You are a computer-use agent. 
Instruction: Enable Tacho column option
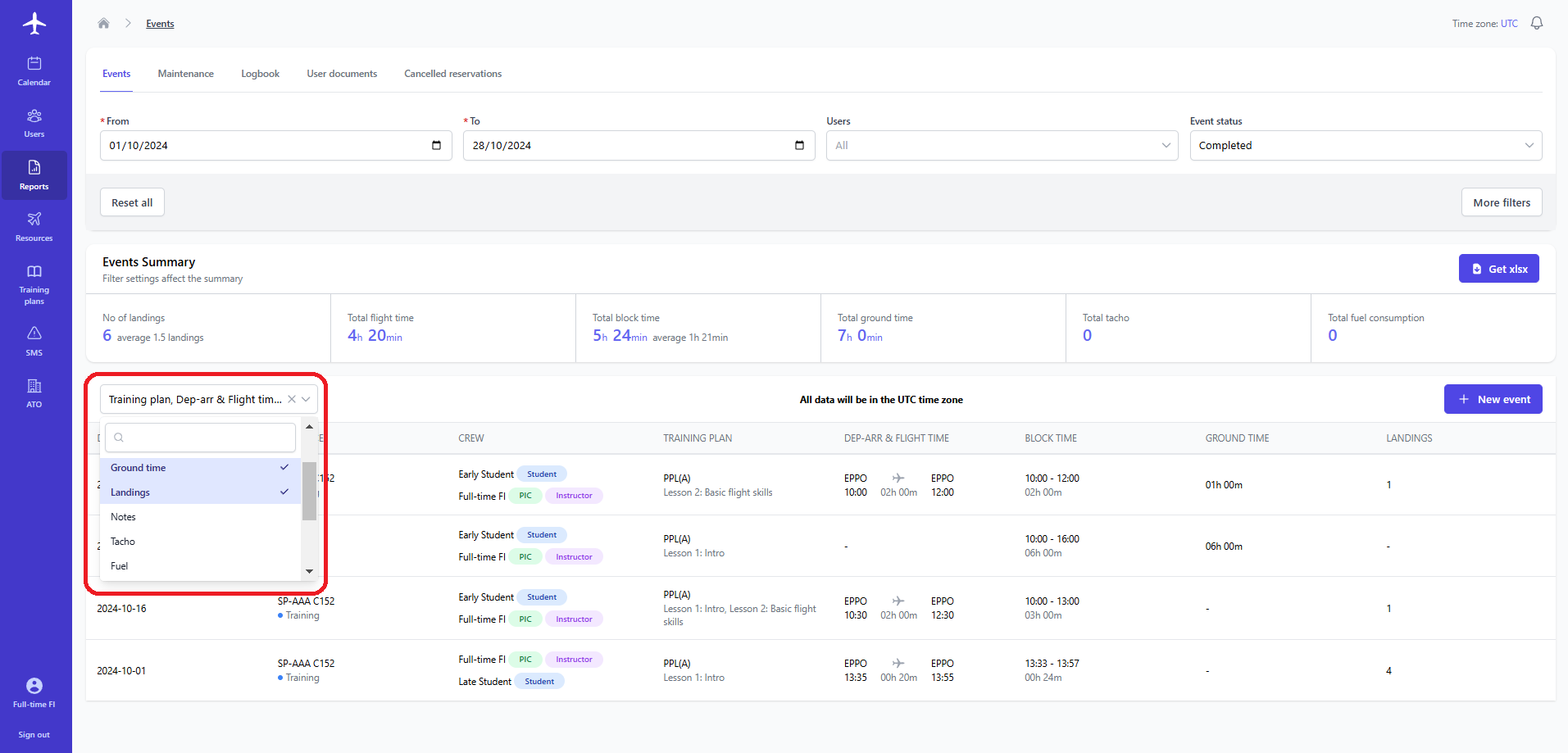200,542
